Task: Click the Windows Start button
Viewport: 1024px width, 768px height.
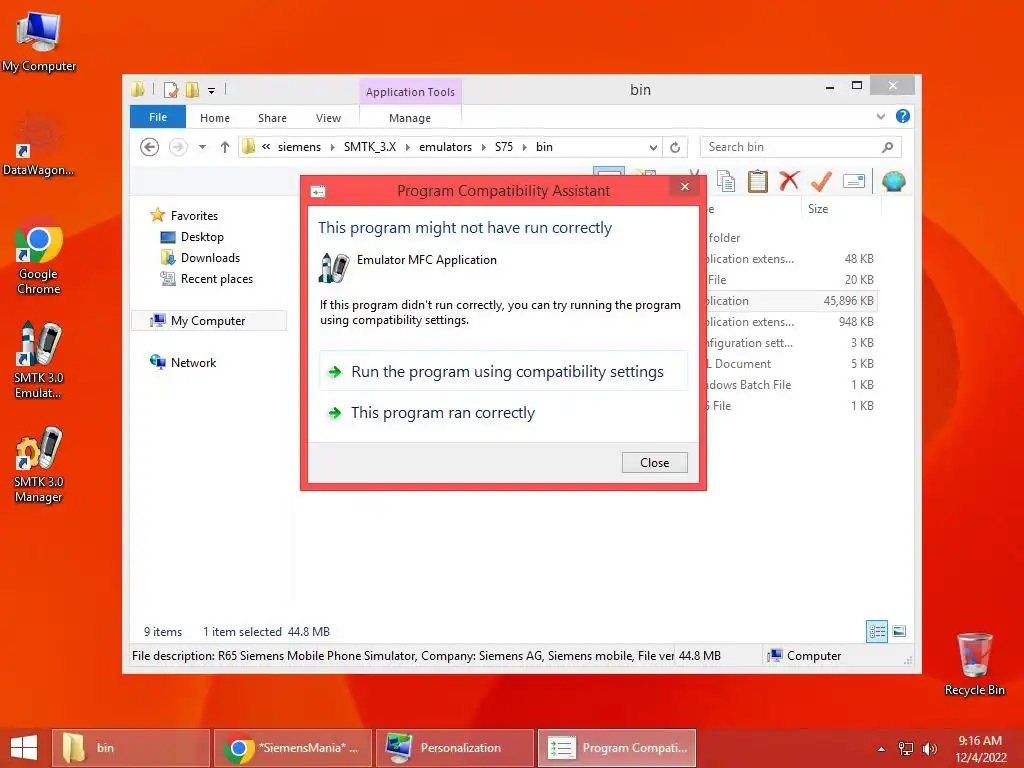Action: click(x=24, y=748)
